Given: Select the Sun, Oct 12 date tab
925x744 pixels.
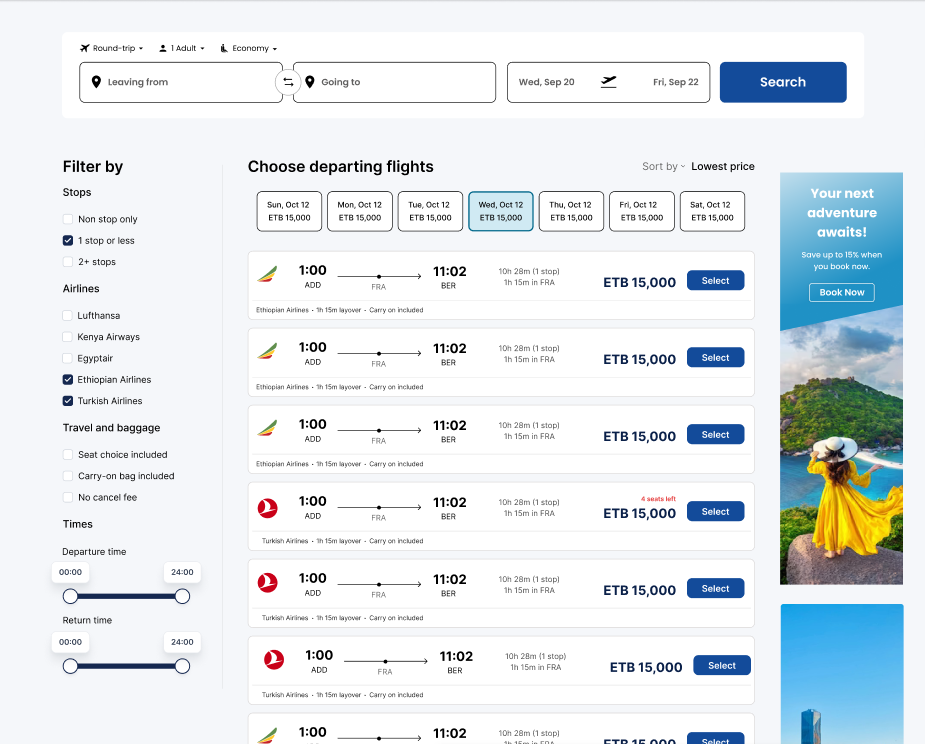Looking at the screenshot, I should pyautogui.click(x=289, y=211).
